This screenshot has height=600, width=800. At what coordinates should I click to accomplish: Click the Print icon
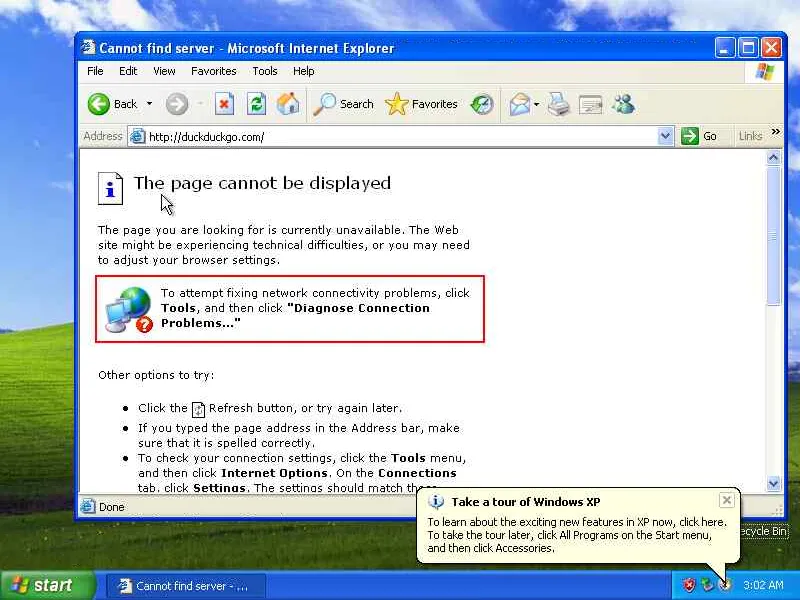click(x=559, y=104)
